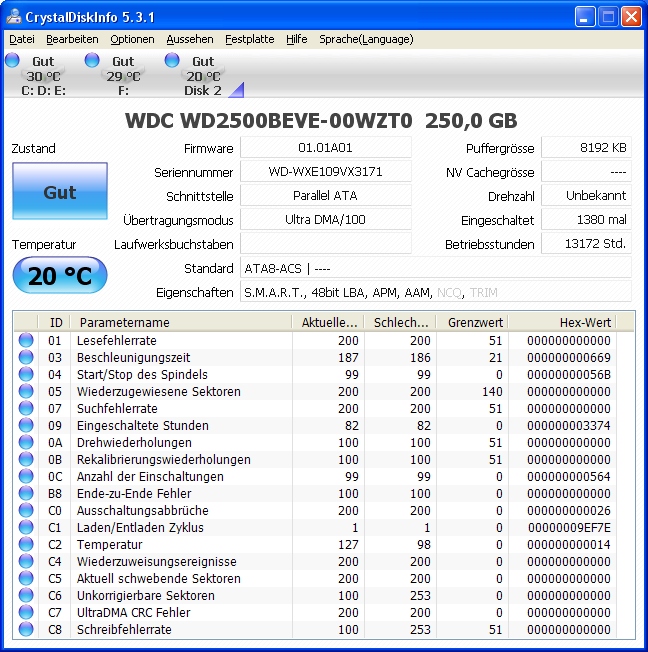Click the Puffergrösse value 8192 KB

pyautogui.click(x=586, y=148)
